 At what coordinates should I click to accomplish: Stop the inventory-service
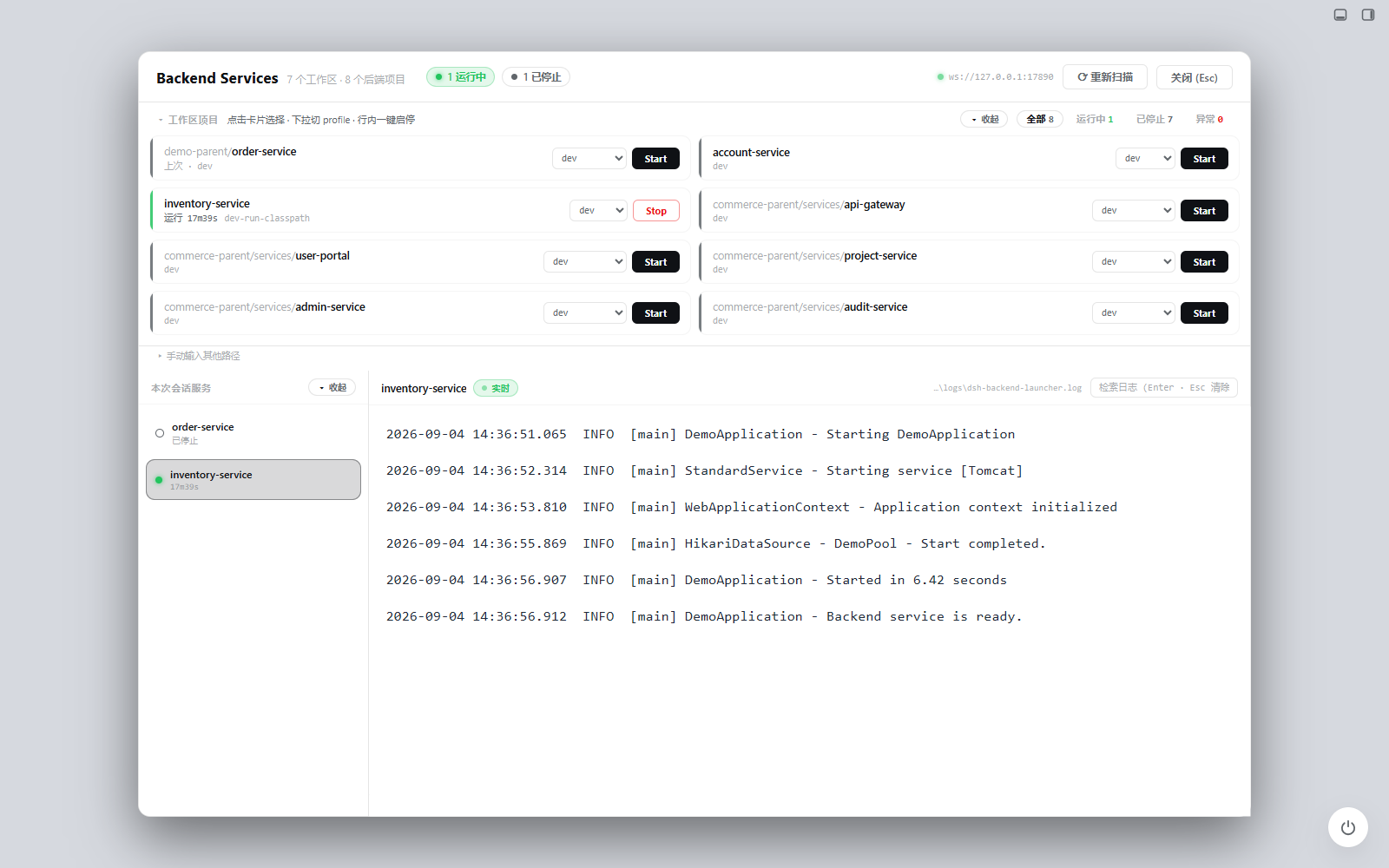point(655,211)
